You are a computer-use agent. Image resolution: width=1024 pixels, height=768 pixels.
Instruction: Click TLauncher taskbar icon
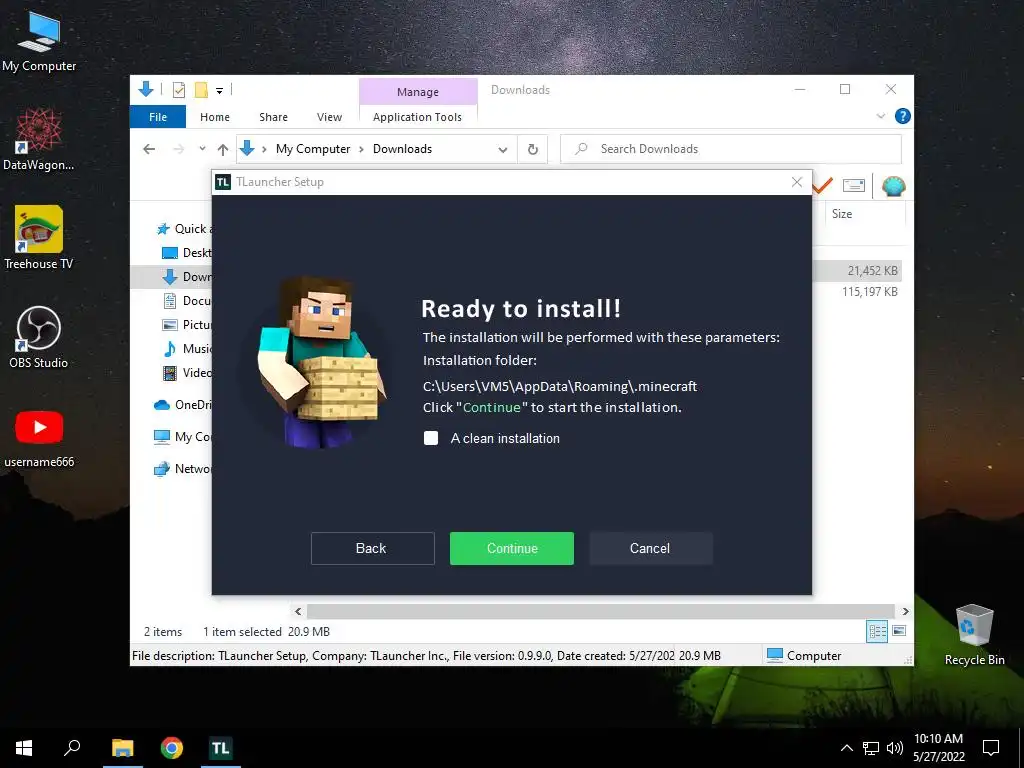pyautogui.click(x=221, y=748)
